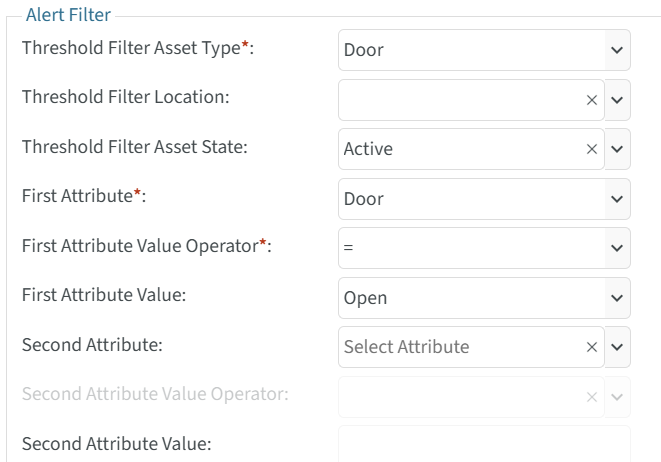Click the Select Attribute placeholder field

(x=460, y=347)
